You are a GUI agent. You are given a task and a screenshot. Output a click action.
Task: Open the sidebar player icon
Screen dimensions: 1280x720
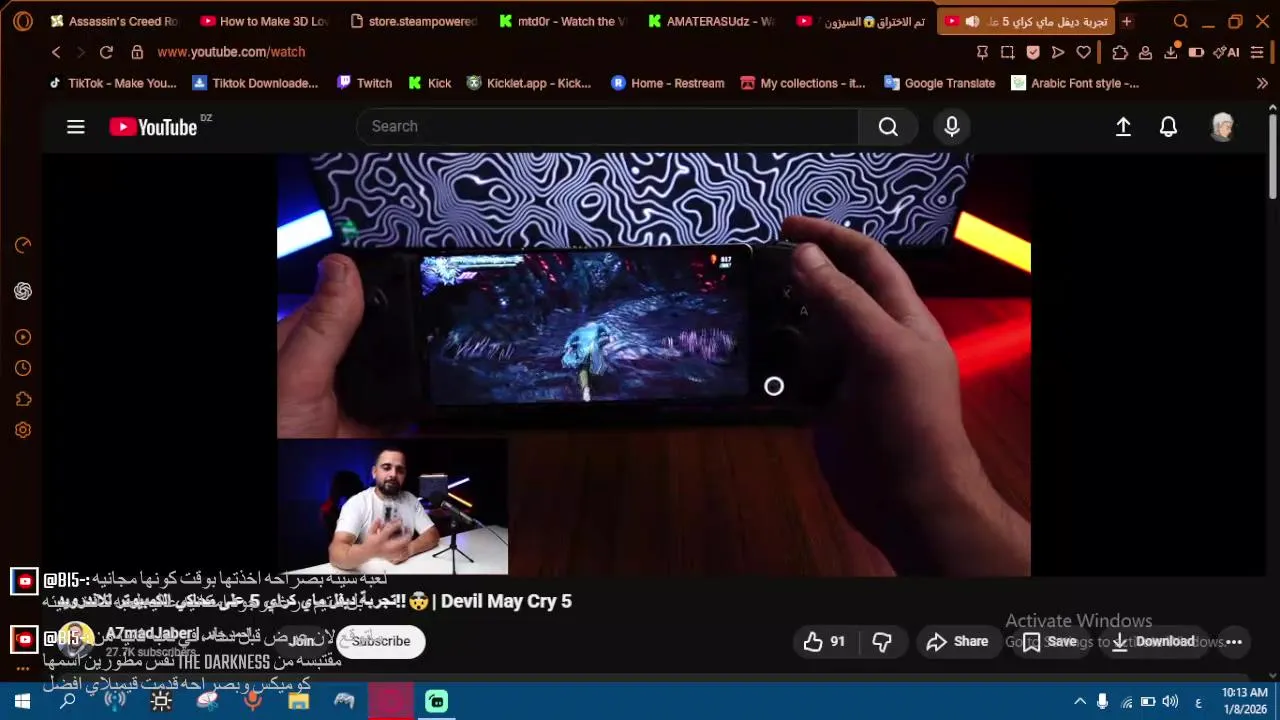tap(23, 337)
